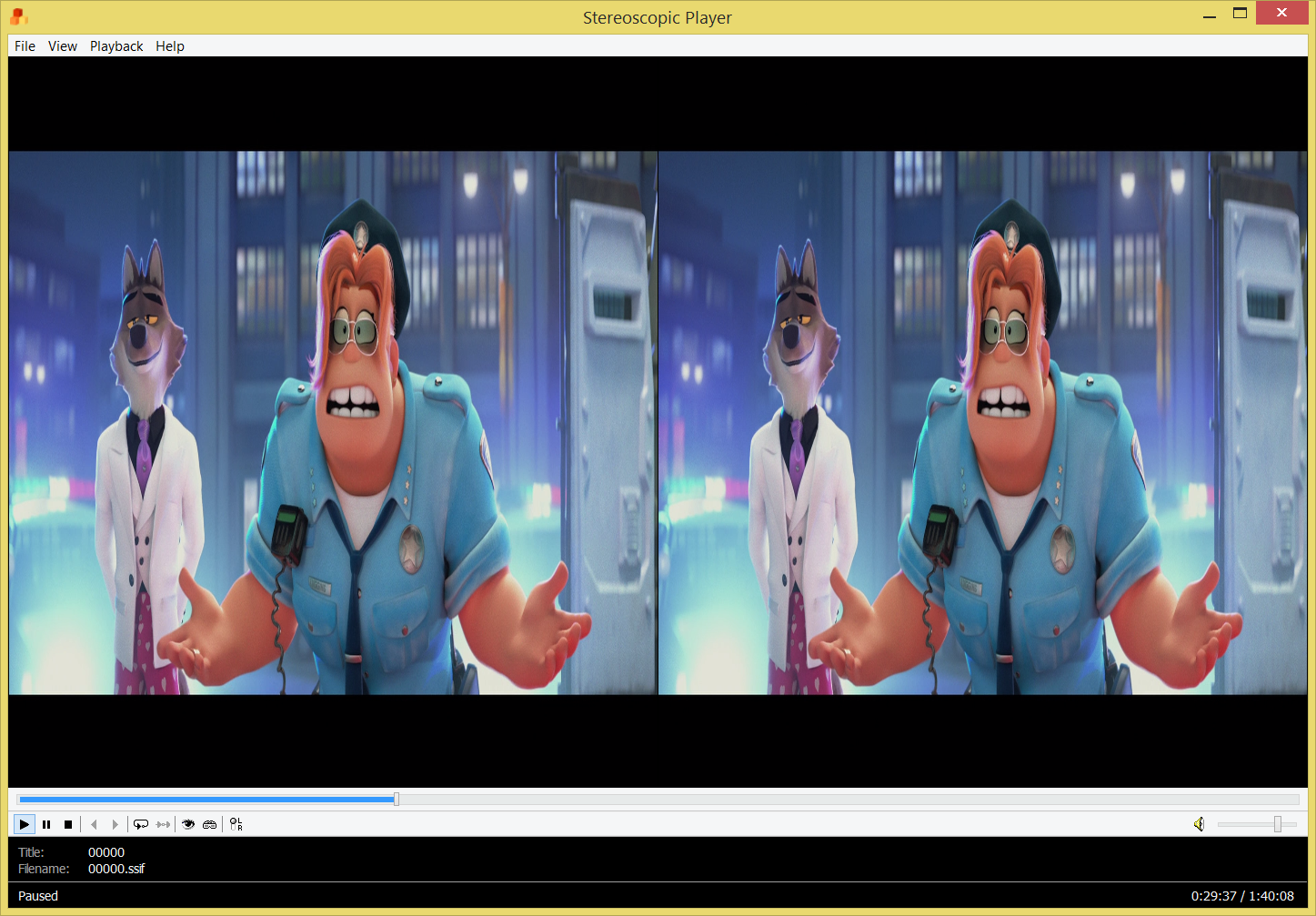Click the eye viewing method icon
Viewport: 1316px width, 916px height.
pyautogui.click(x=188, y=824)
